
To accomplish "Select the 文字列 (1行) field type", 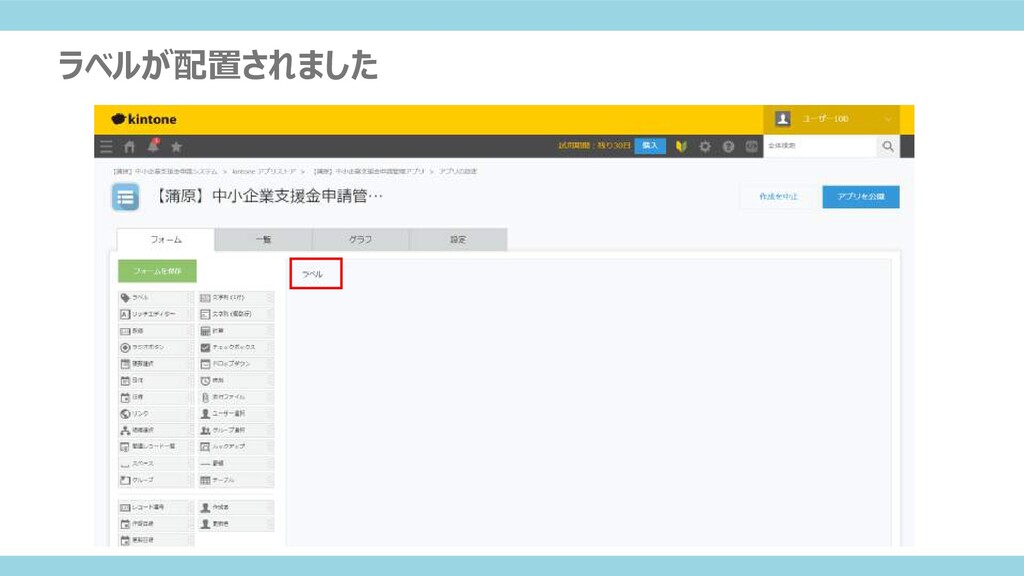I will tap(236, 298).
